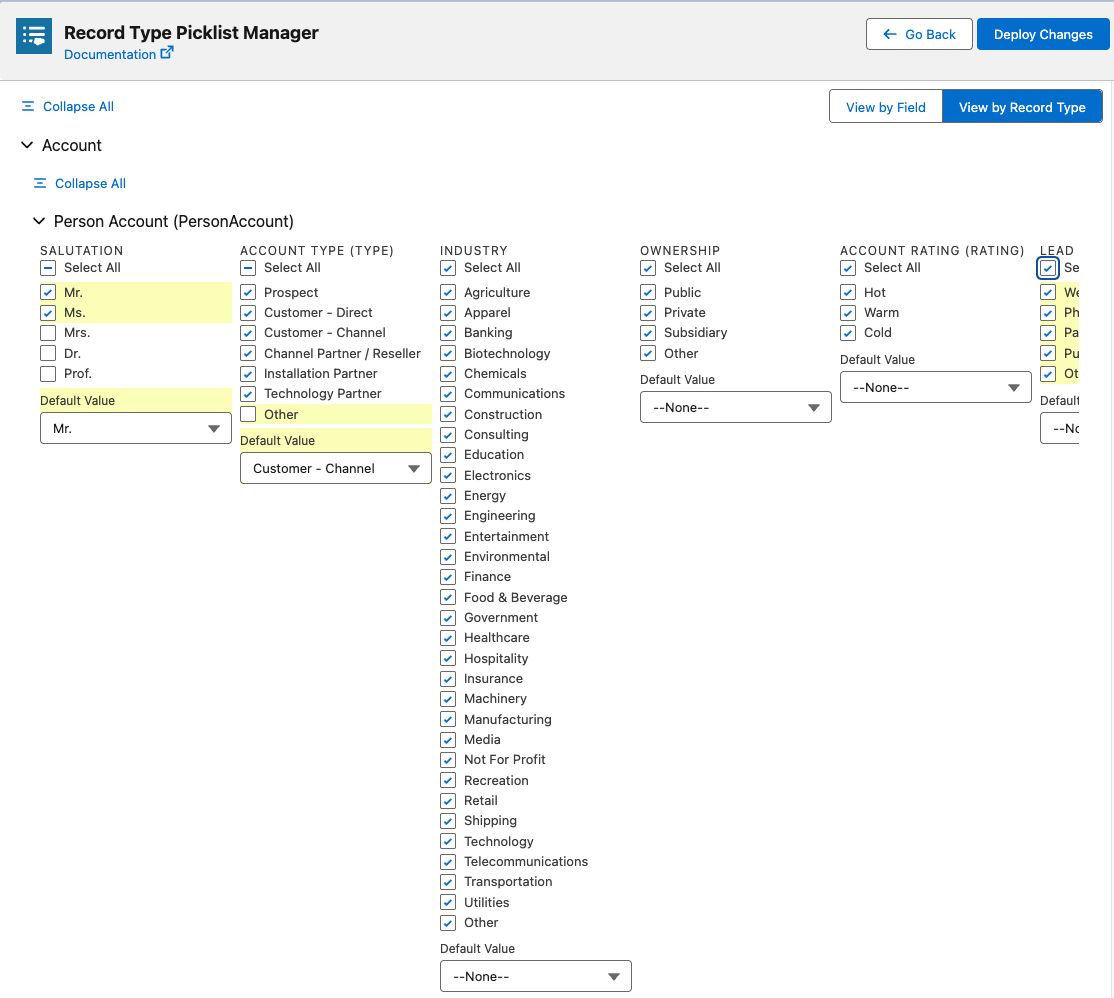Viewport: 1114px width, 998px height.
Task: Uncheck Telecommunications industry
Action: pos(448,862)
